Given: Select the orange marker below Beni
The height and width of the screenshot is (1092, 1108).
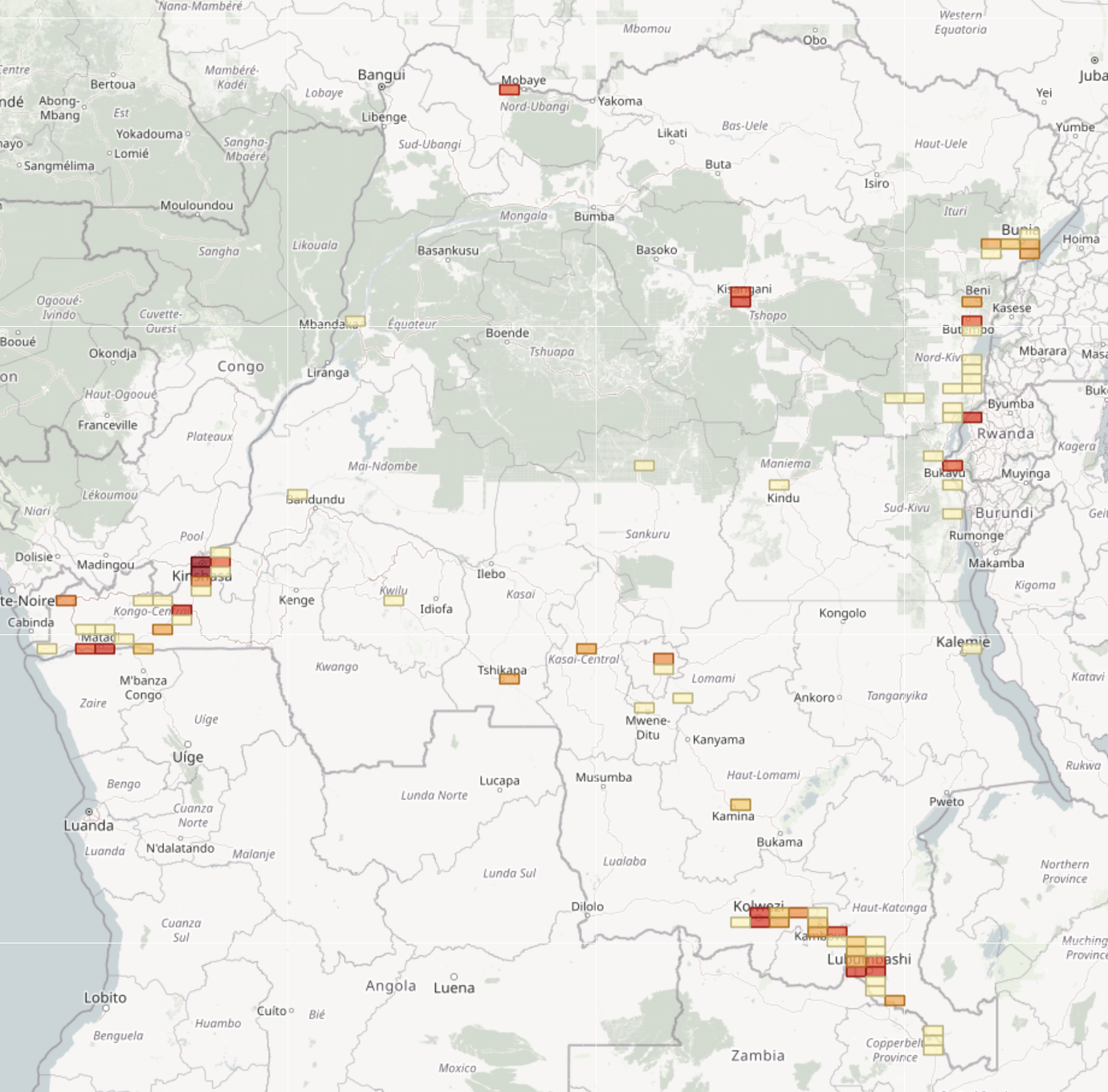Looking at the screenshot, I should click(x=971, y=303).
